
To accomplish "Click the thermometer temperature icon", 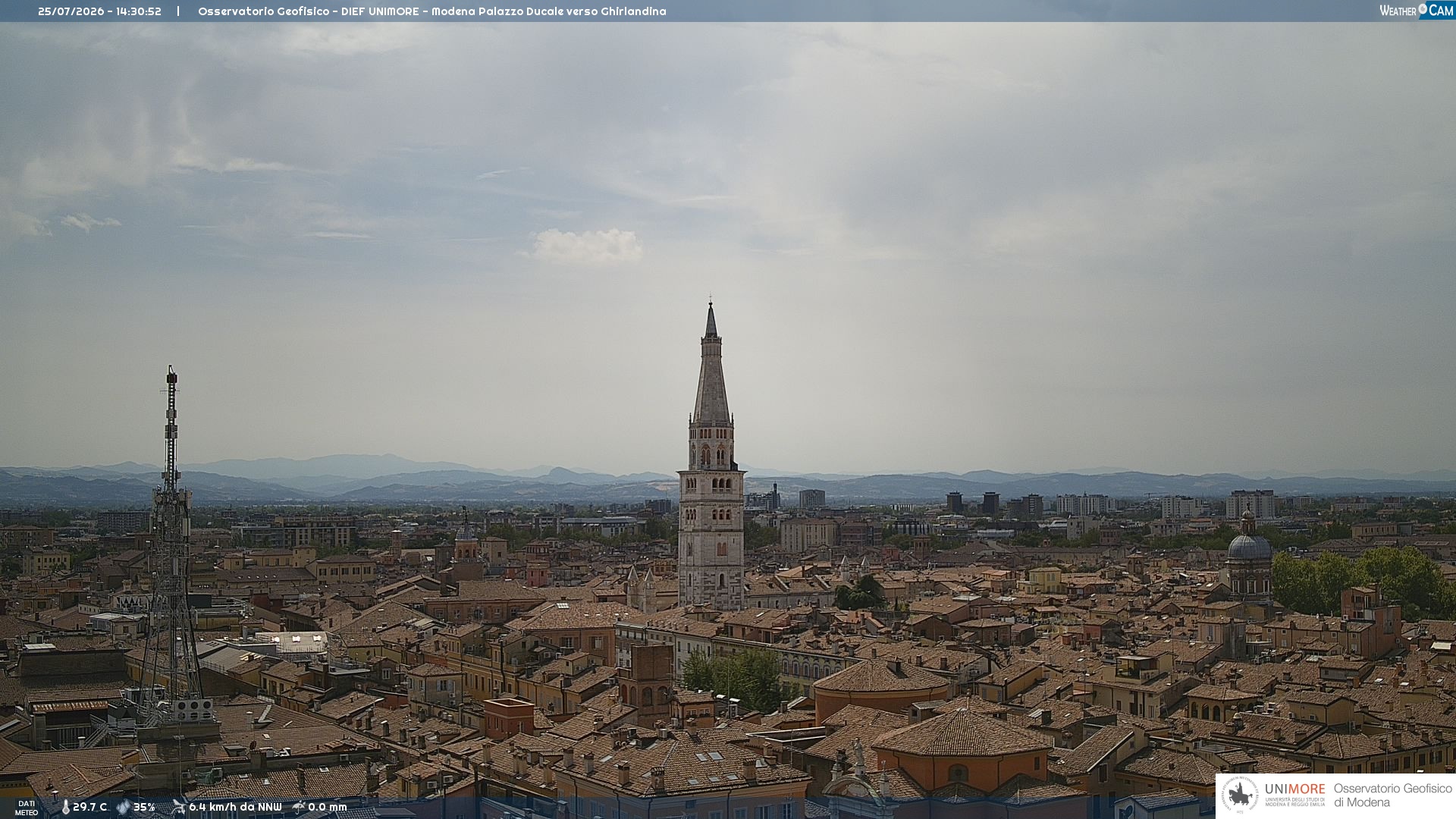I will coord(65,808).
